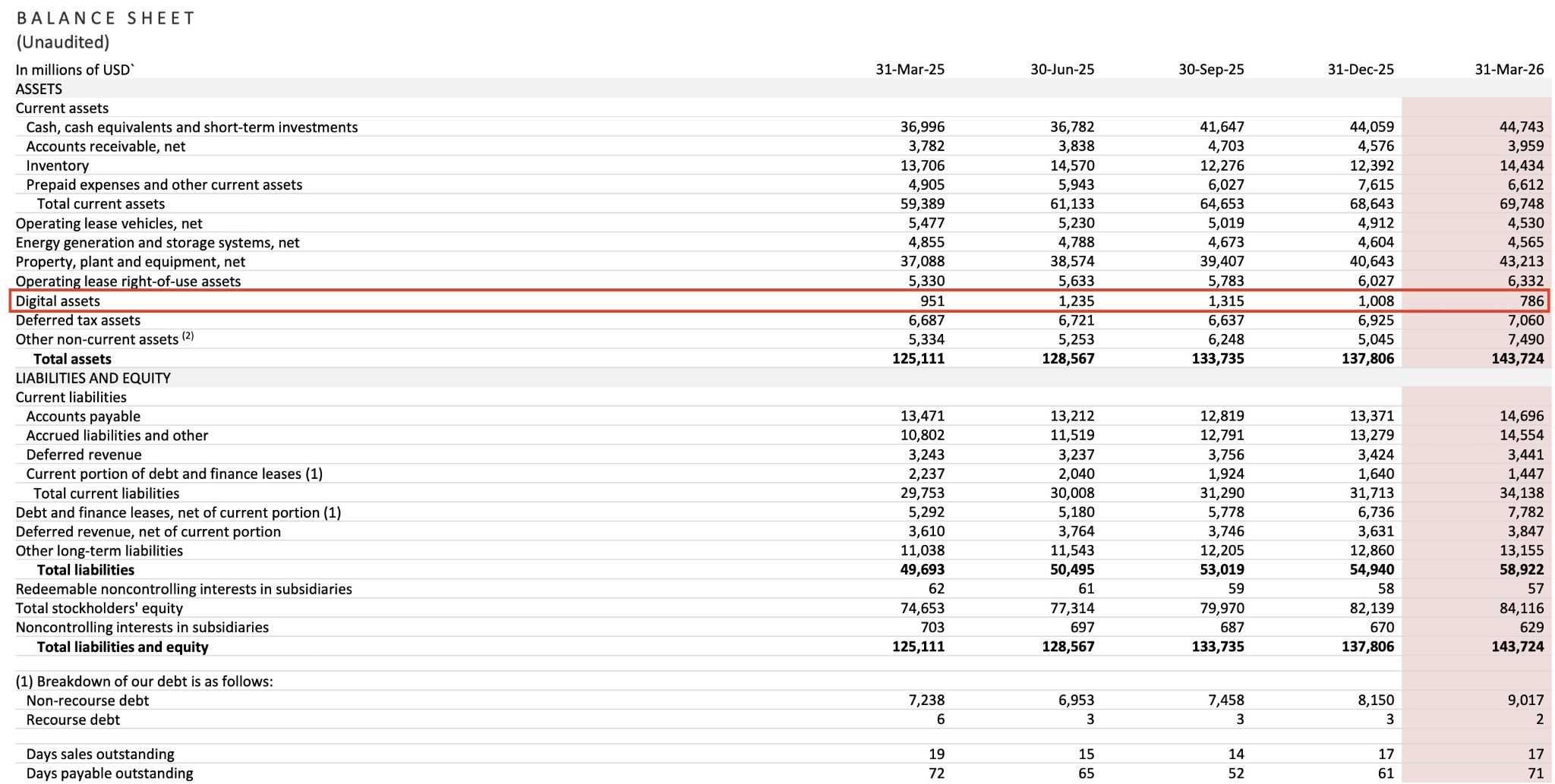Select the Deferred revenue row label

(x=84, y=455)
